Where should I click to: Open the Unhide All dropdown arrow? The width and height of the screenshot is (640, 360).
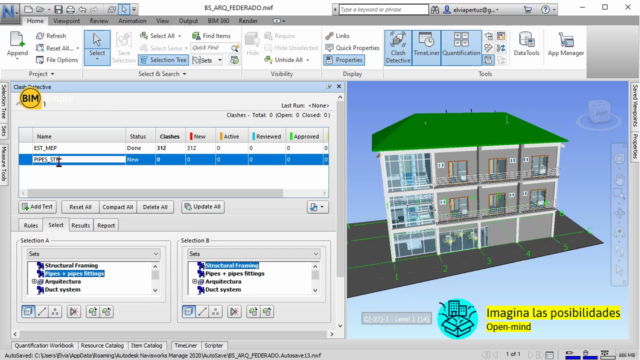point(308,60)
